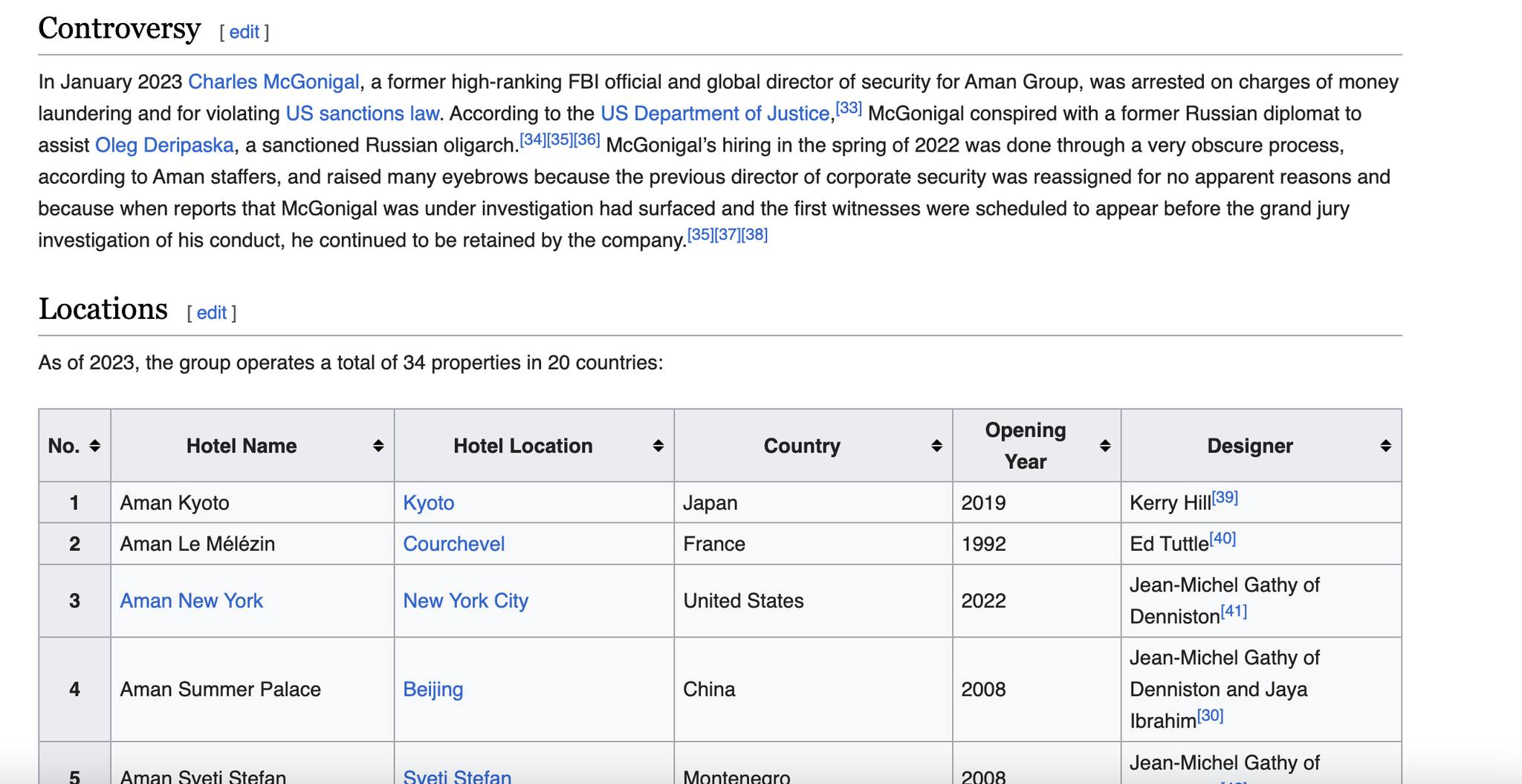Screen dimensions: 1522x784
Task: Click the 2022 opening year cell
Action: pyautogui.click(x=1037, y=600)
